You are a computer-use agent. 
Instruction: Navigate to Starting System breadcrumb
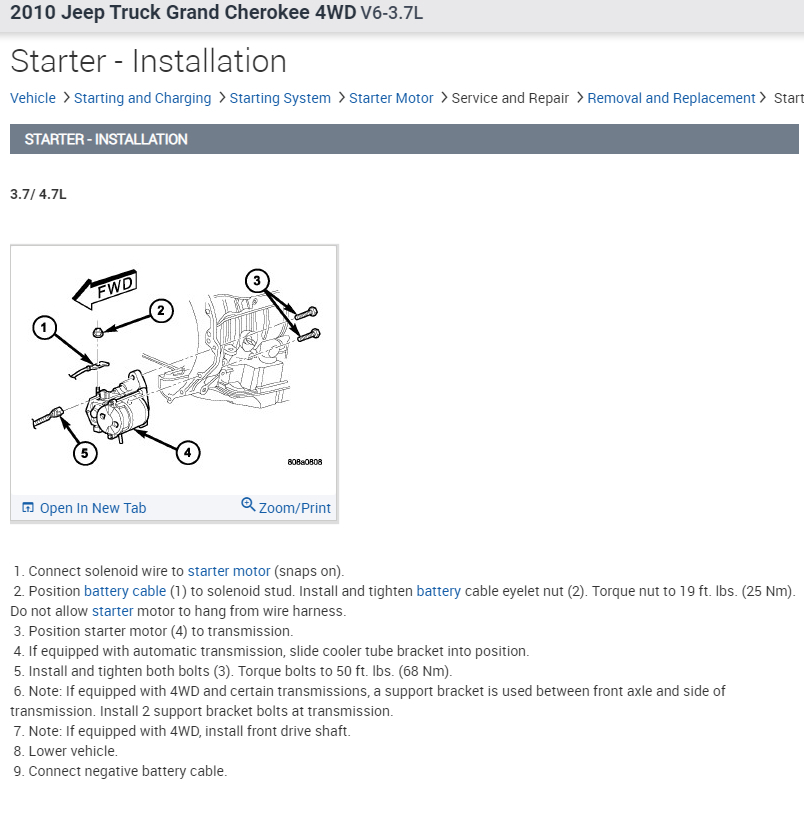click(280, 98)
